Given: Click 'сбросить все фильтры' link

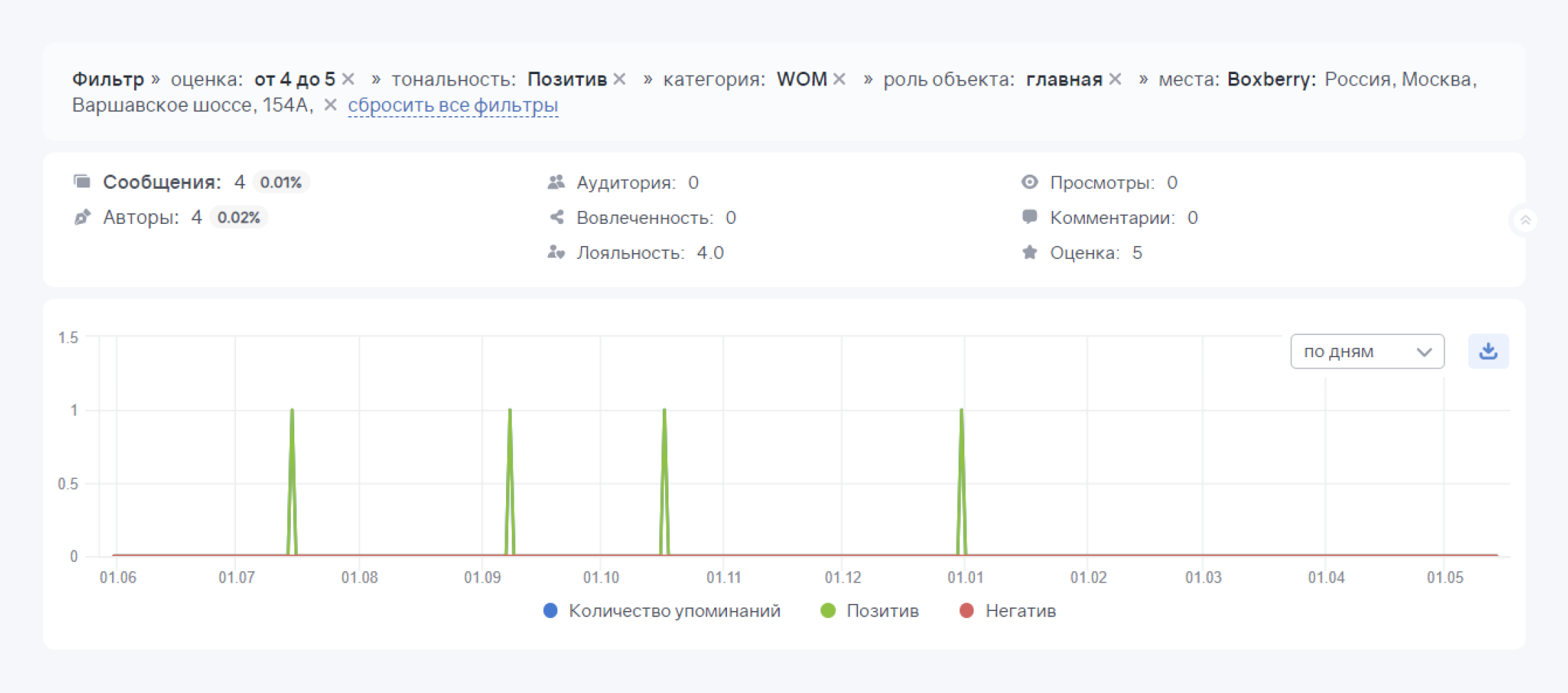Looking at the screenshot, I should (x=453, y=106).
